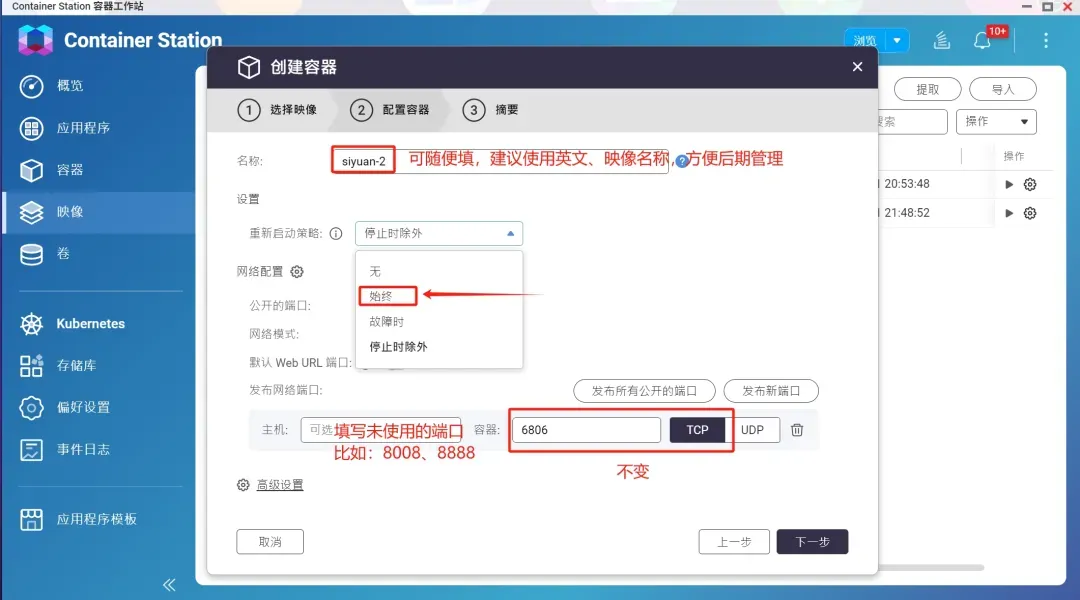
Task: Go to 容器 containers section
Action: point(69,170)
